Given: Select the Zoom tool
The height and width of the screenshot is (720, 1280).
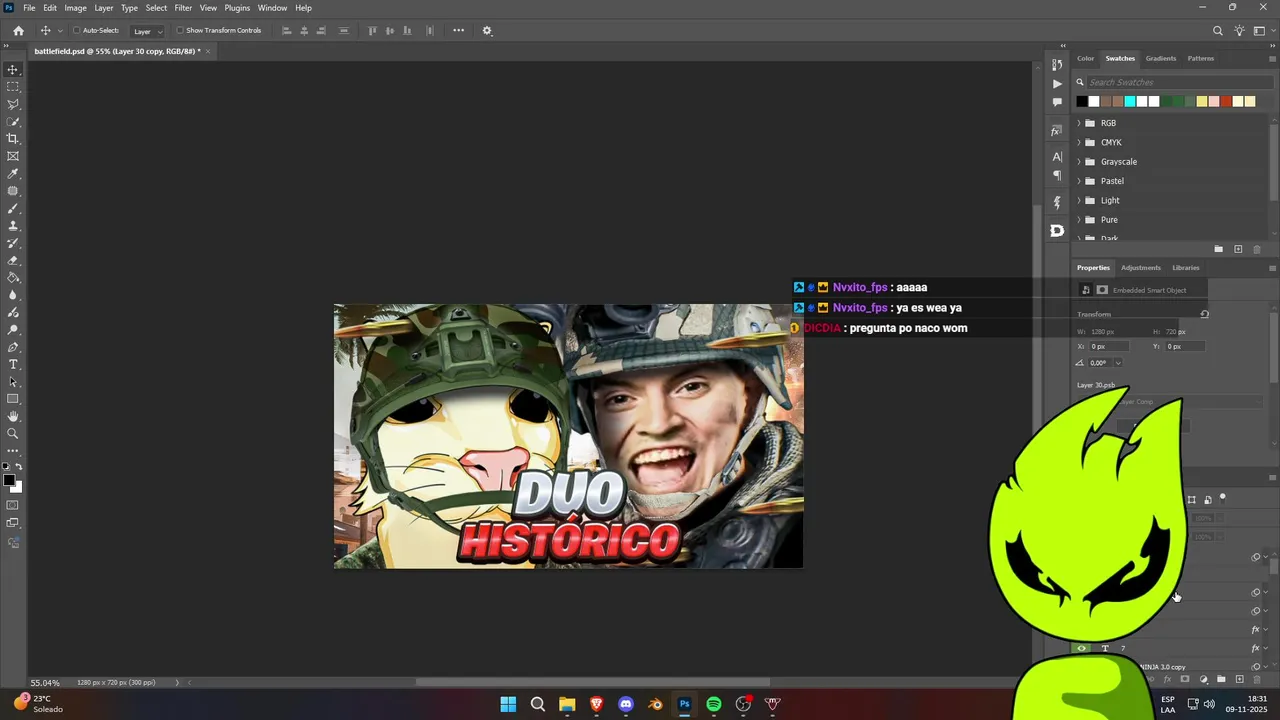Looking at the screenshot, I should (x=13, y=433).
